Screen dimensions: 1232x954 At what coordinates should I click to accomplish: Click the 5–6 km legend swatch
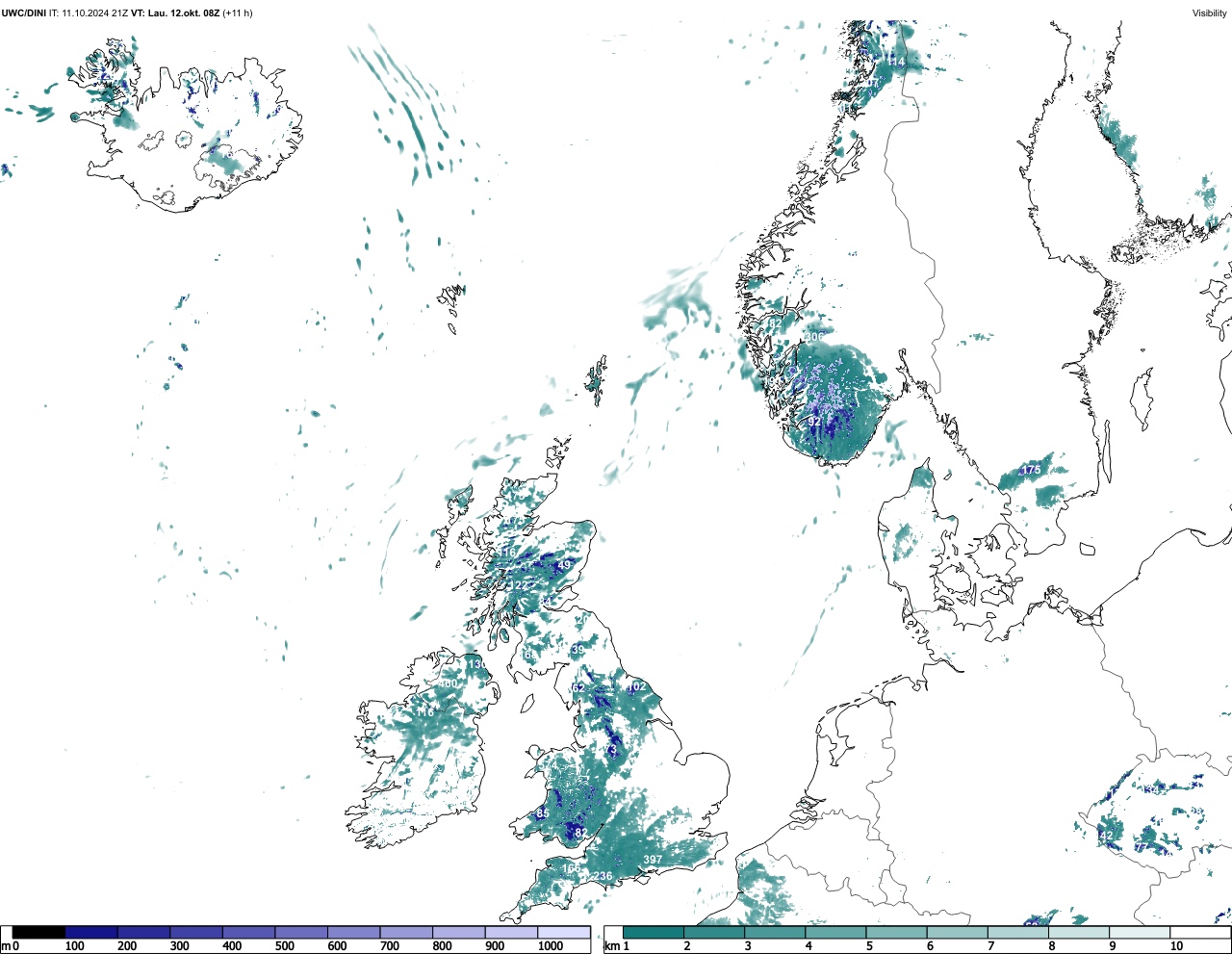tap(896, 932)
